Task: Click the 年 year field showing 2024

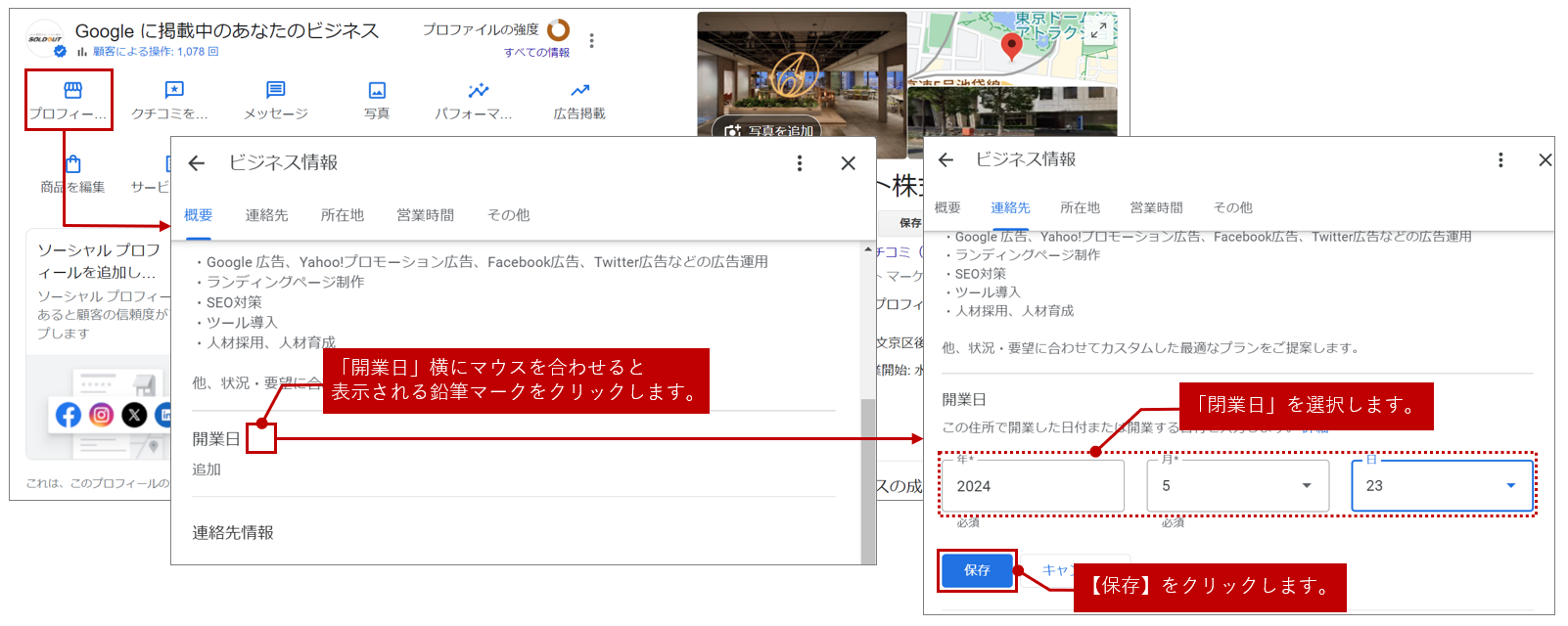Action: (1033, 486)
